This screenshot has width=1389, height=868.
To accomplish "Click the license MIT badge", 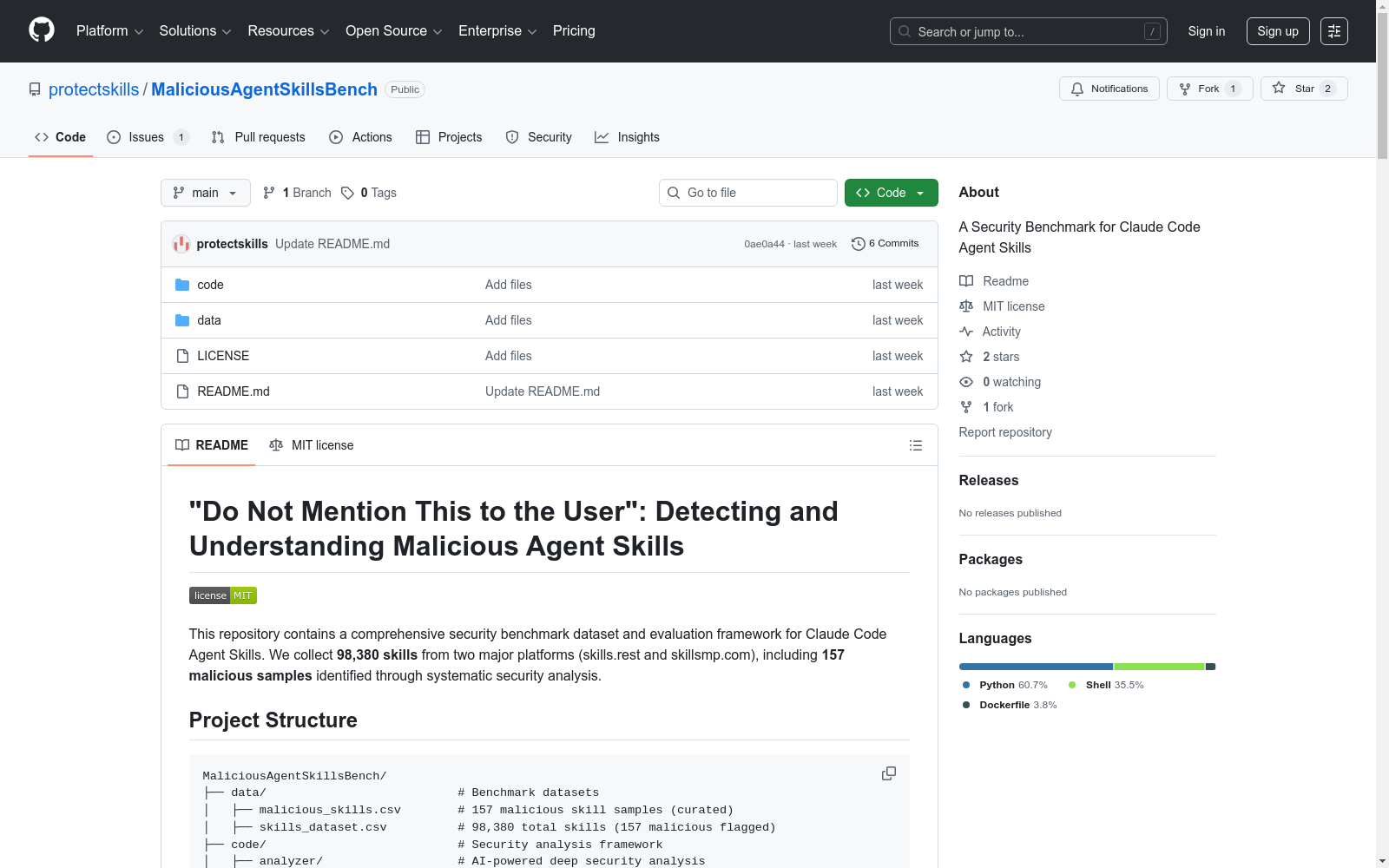I will coord(223,595).
